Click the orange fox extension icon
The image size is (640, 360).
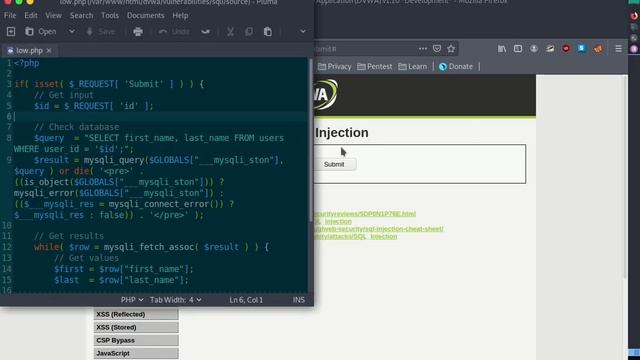tap(598, 49)
